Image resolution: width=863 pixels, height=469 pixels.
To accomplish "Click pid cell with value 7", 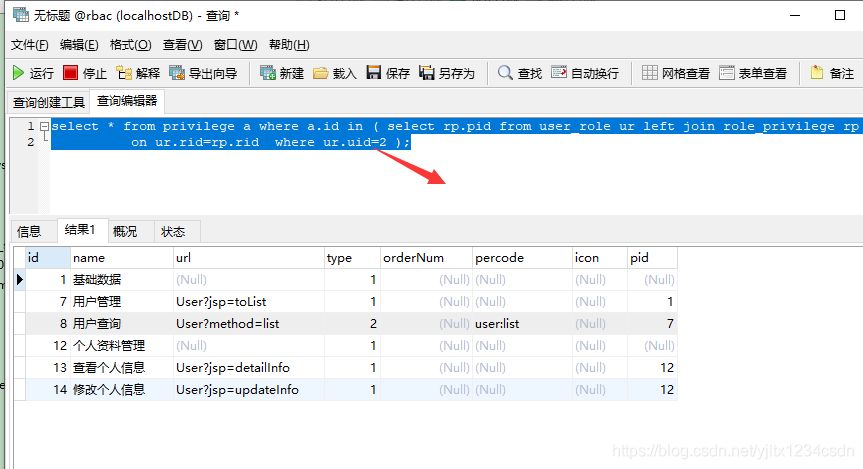I will point(652,324).
